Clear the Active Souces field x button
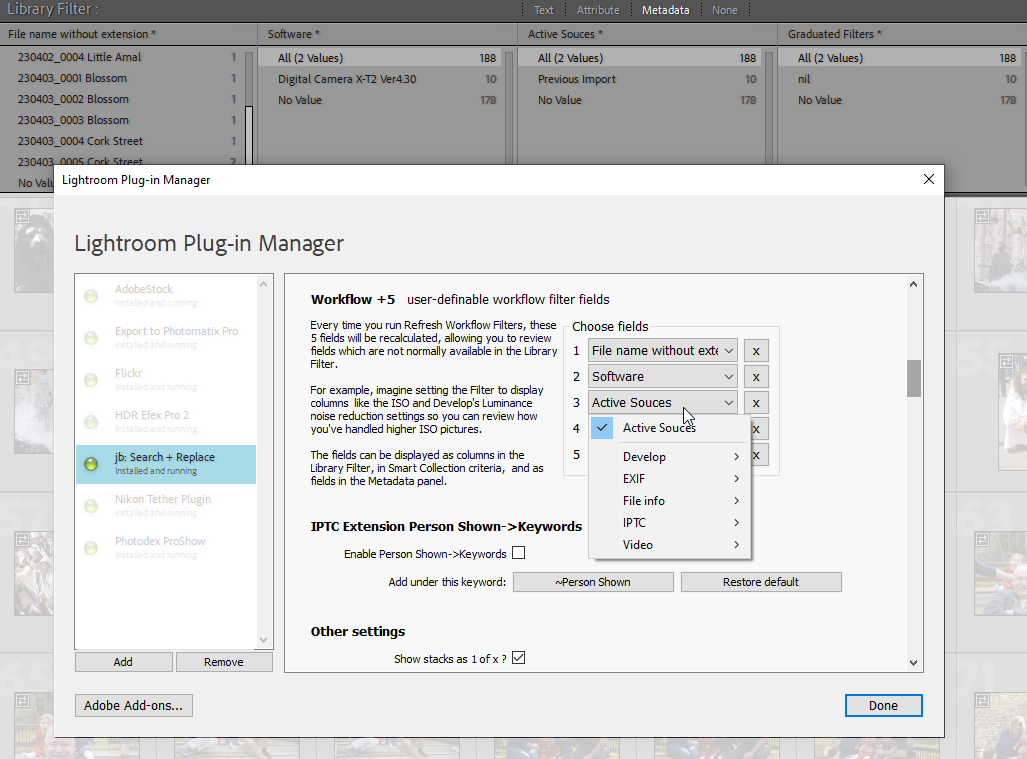 click(757, 403)
